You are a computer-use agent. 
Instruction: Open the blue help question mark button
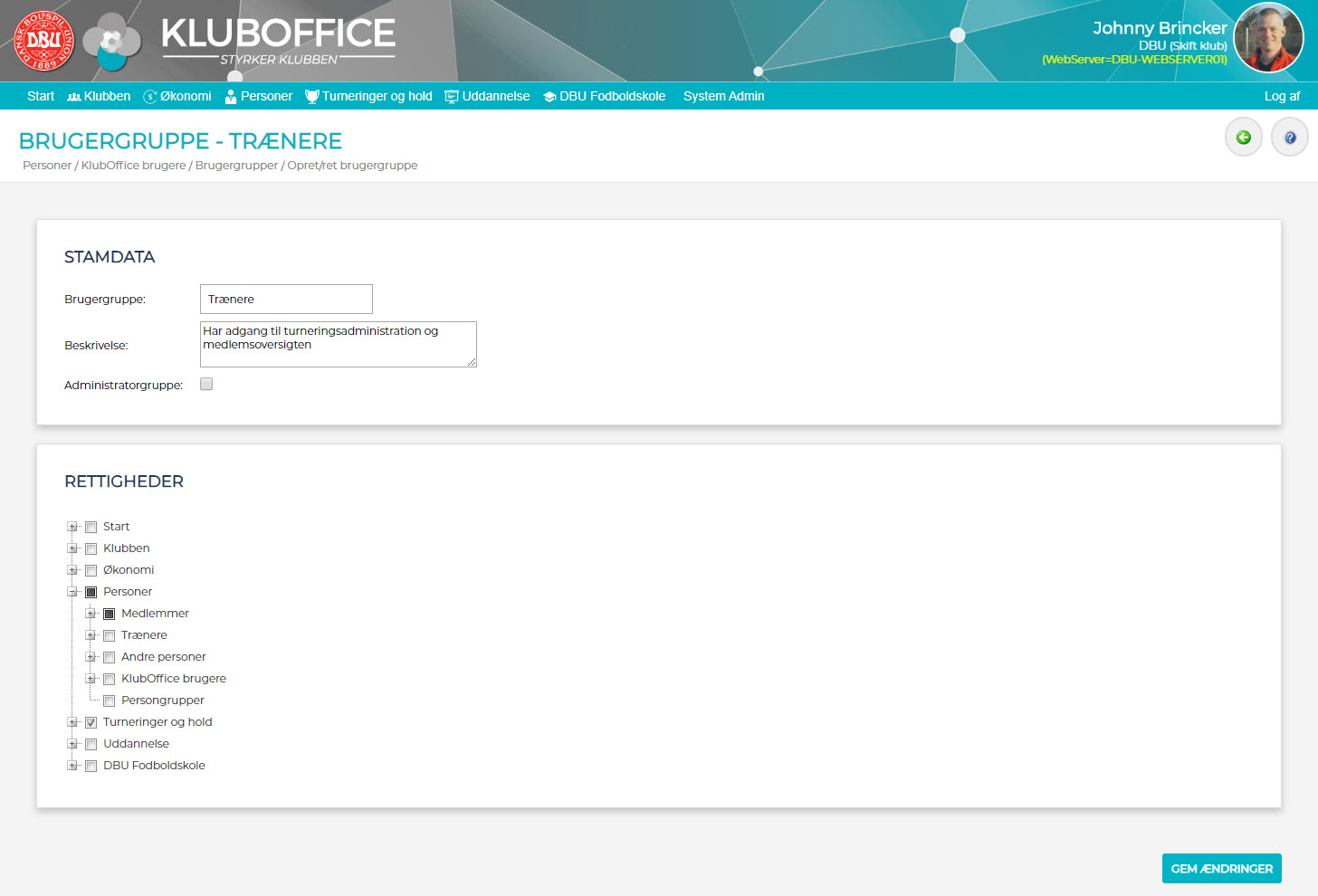(x=1290, y=138)
